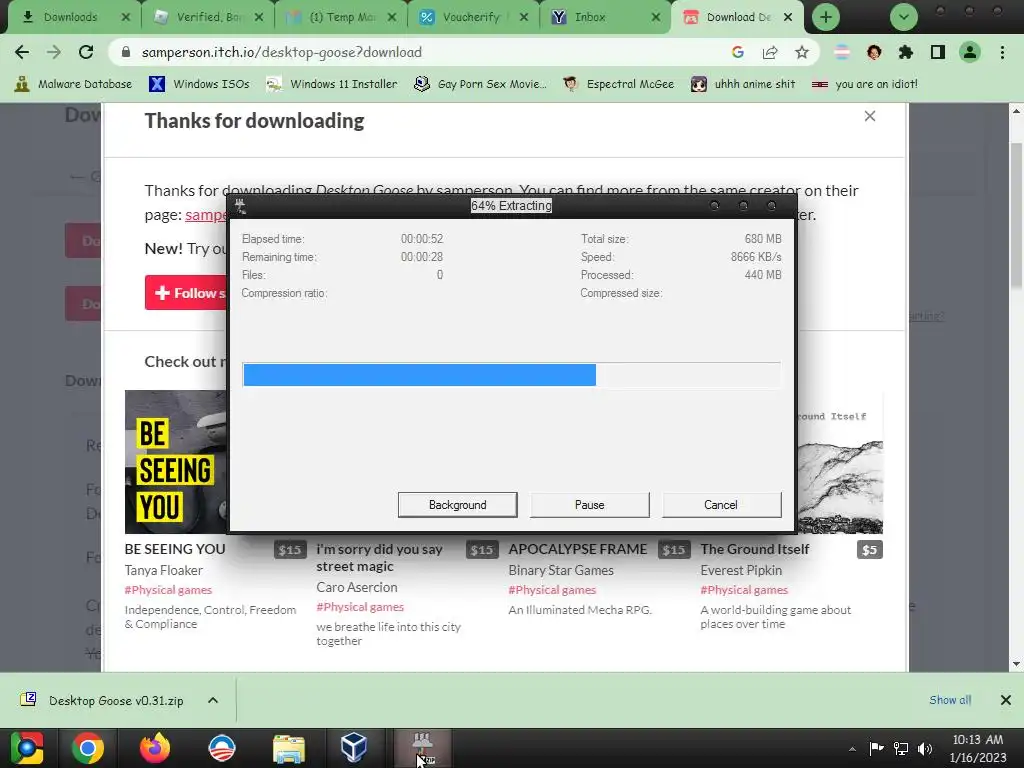This screenshot has height=768, width=1024.
Task: Open i'm sorry did you say street magic
Action: click(379, 558)
